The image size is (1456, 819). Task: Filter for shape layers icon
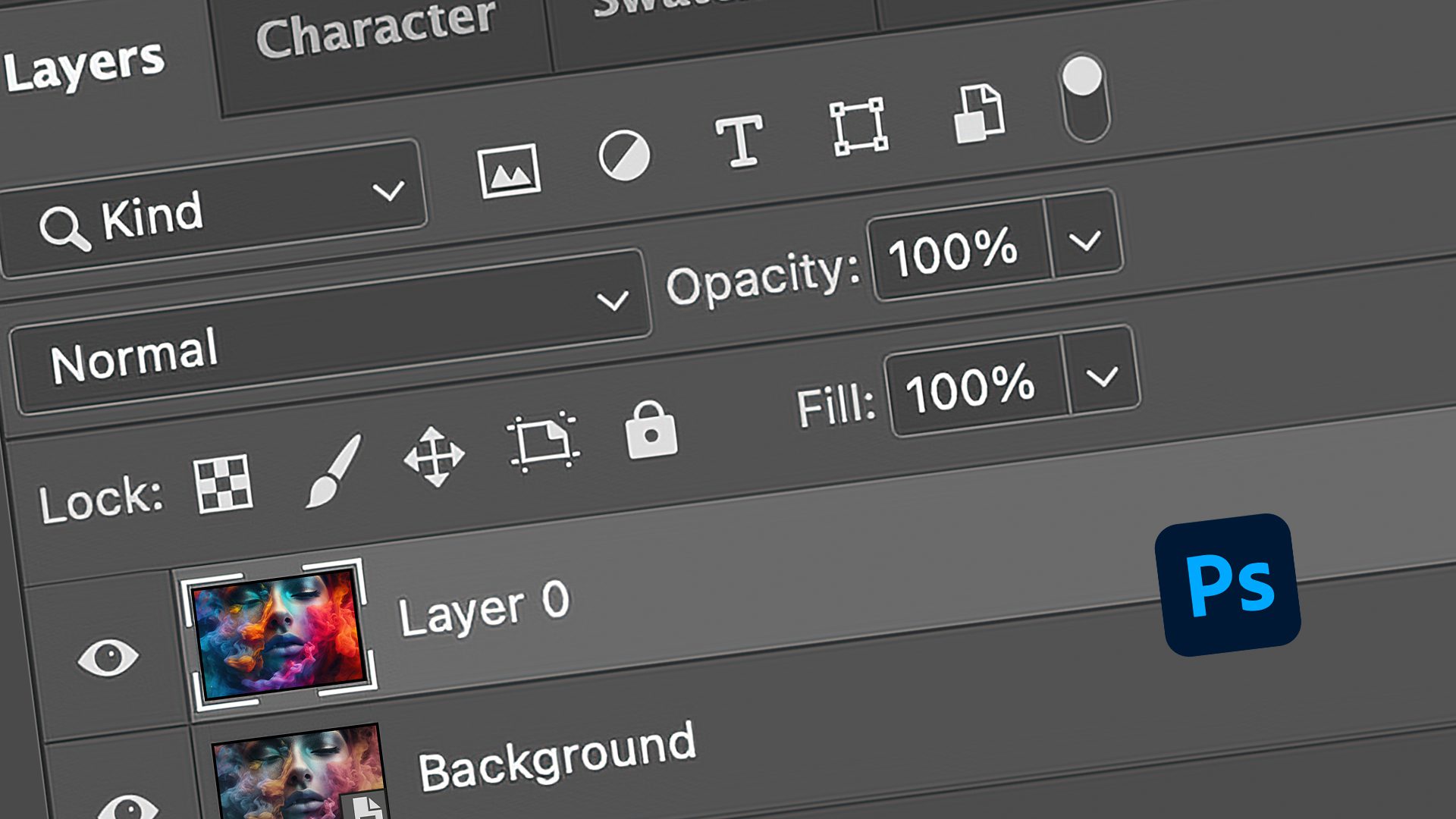pos(858,126)
